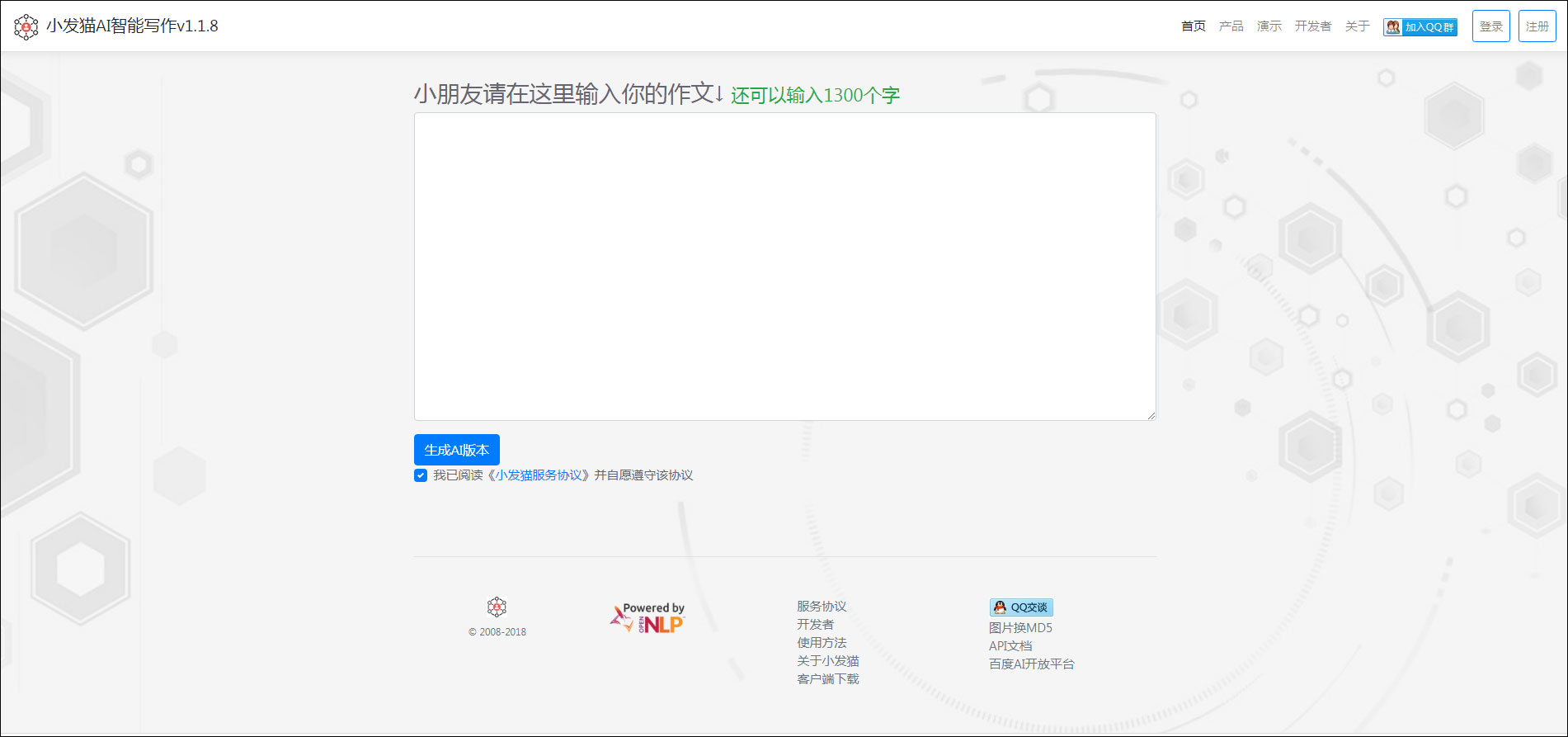
Task: Click the 生成AI版本 button
Action: (456, 450)
